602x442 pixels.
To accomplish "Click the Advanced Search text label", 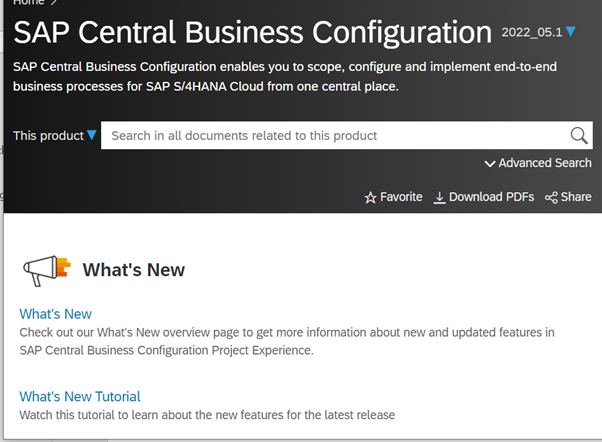I will pos(545,163).
